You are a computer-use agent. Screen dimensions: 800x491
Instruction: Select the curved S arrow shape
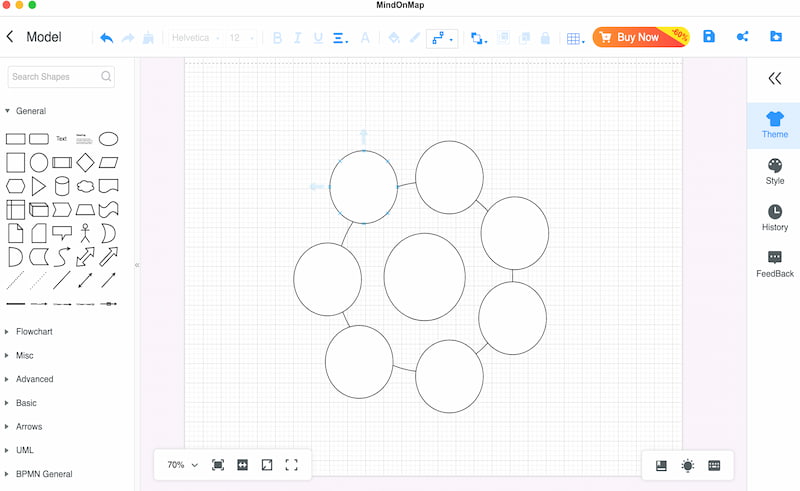pos(62,257)
